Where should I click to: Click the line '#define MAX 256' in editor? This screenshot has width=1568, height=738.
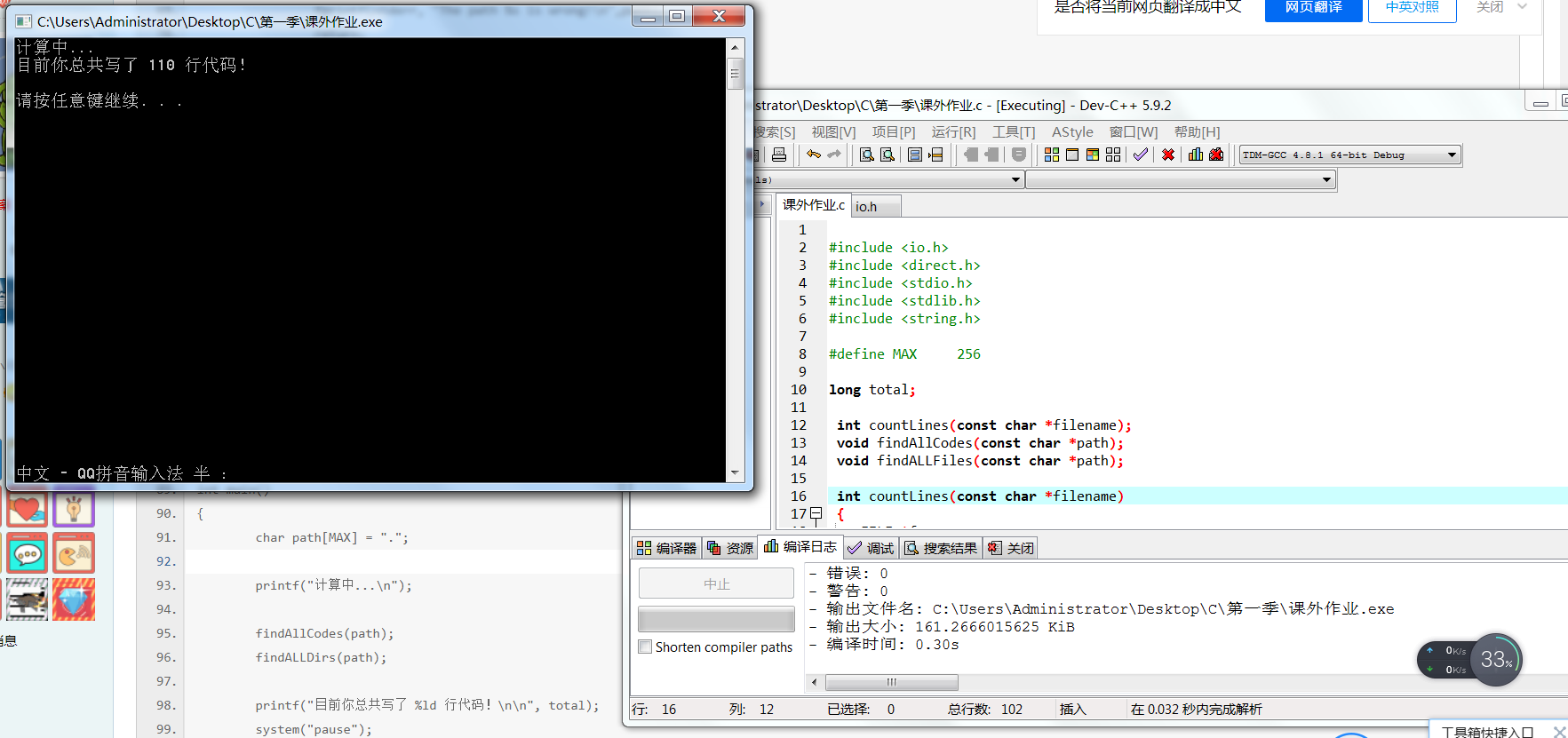pyautogui.click(x=904, y=353)
